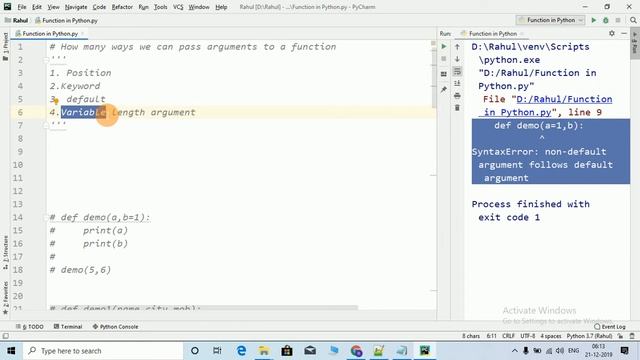Open the Windows Start menu
The image size is (640, 360).
11,351
